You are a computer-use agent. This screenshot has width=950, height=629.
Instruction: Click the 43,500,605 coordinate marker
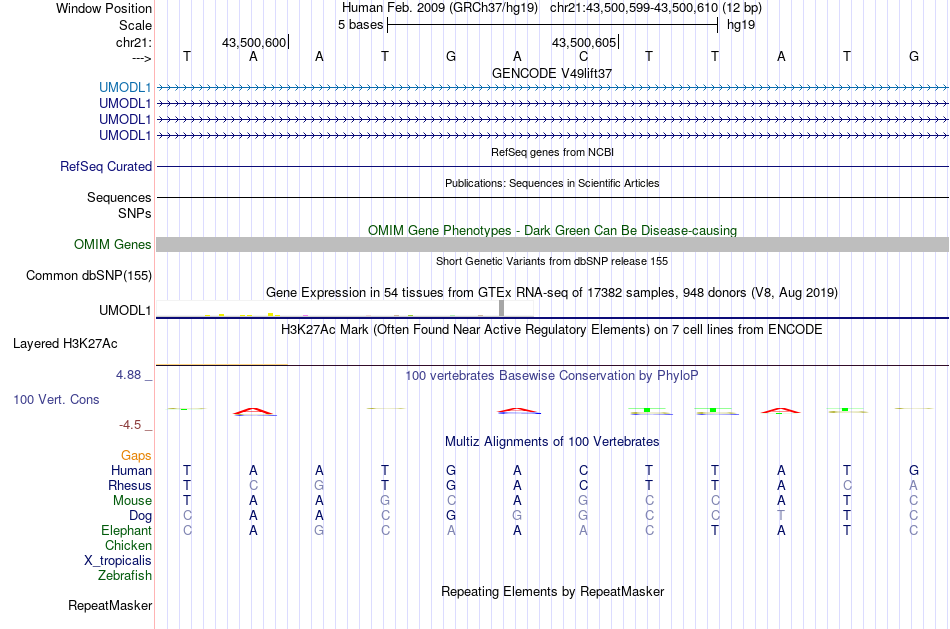coord(583,42)
